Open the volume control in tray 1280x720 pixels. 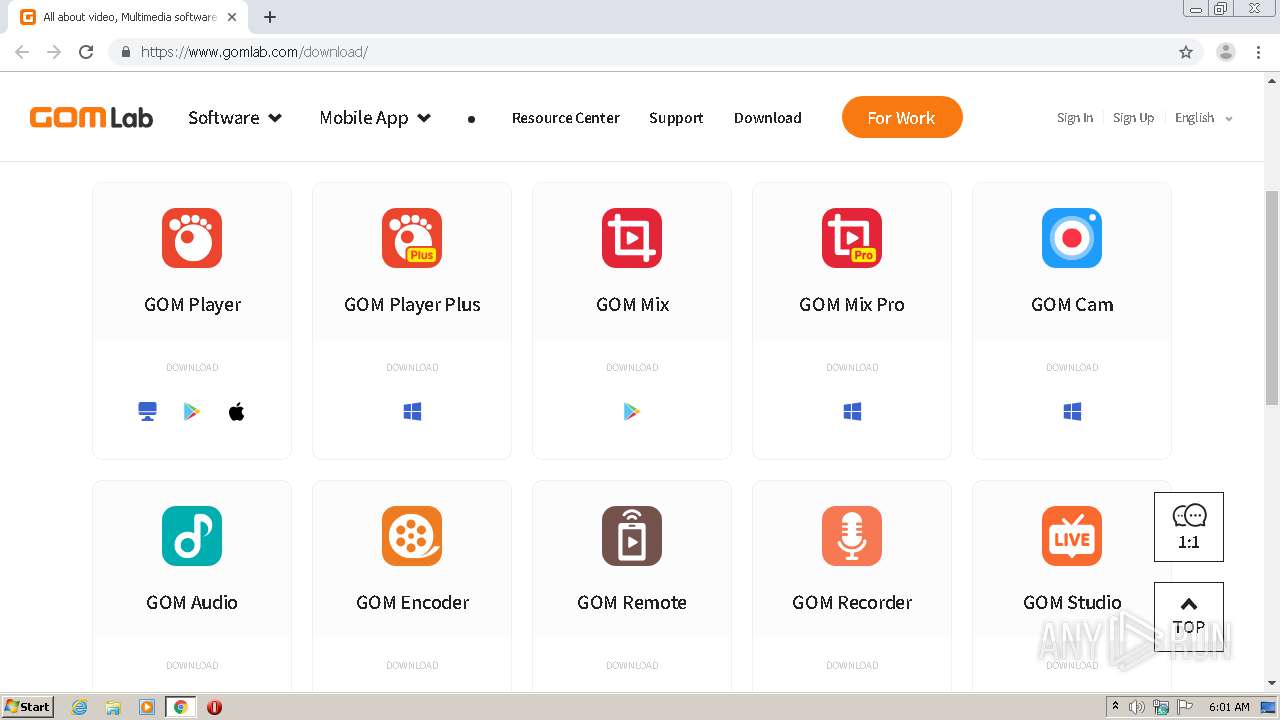tap(1137, 707)
